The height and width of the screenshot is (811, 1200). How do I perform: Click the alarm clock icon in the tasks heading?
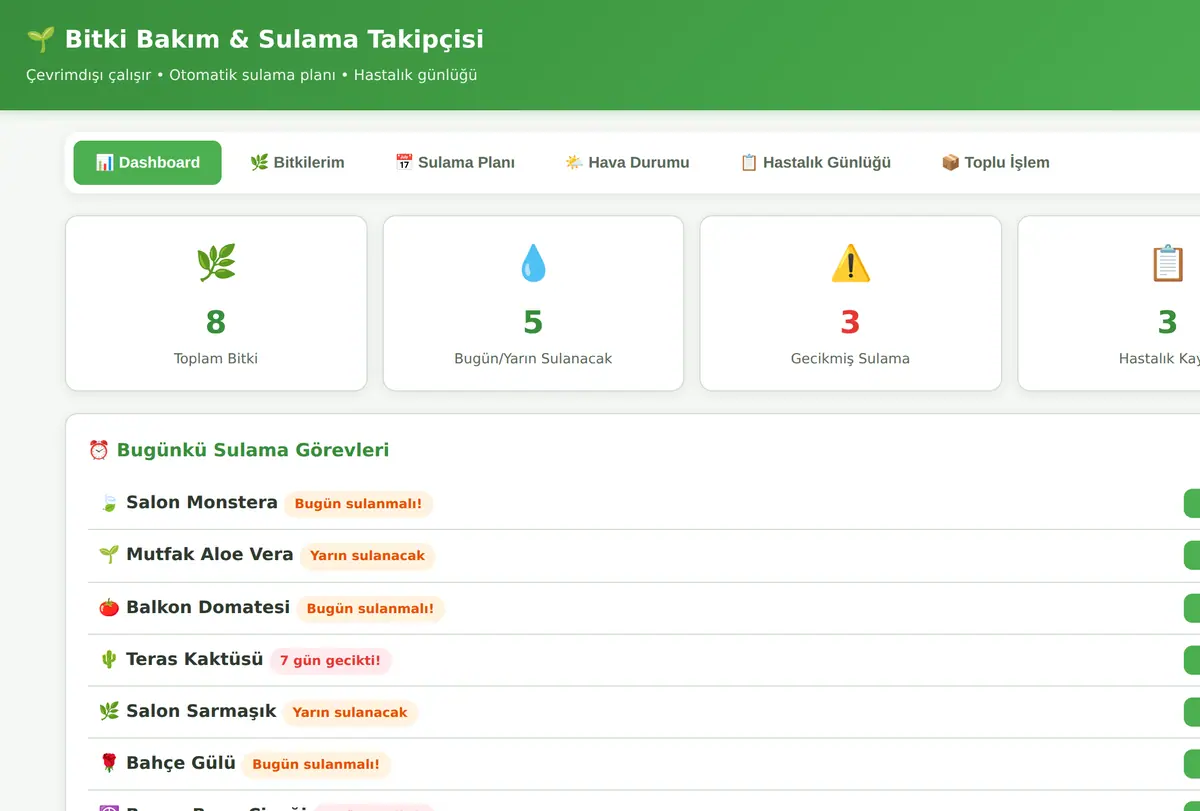tap(99, 450)
